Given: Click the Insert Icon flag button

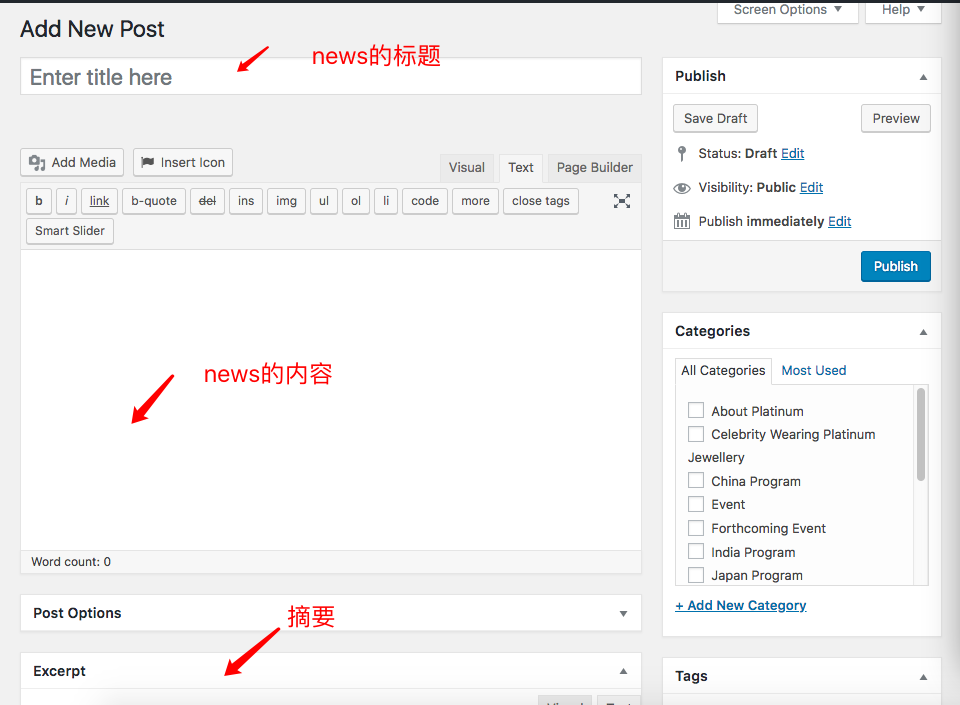Looking at the screenshot, I should click(x=183, y=162).
